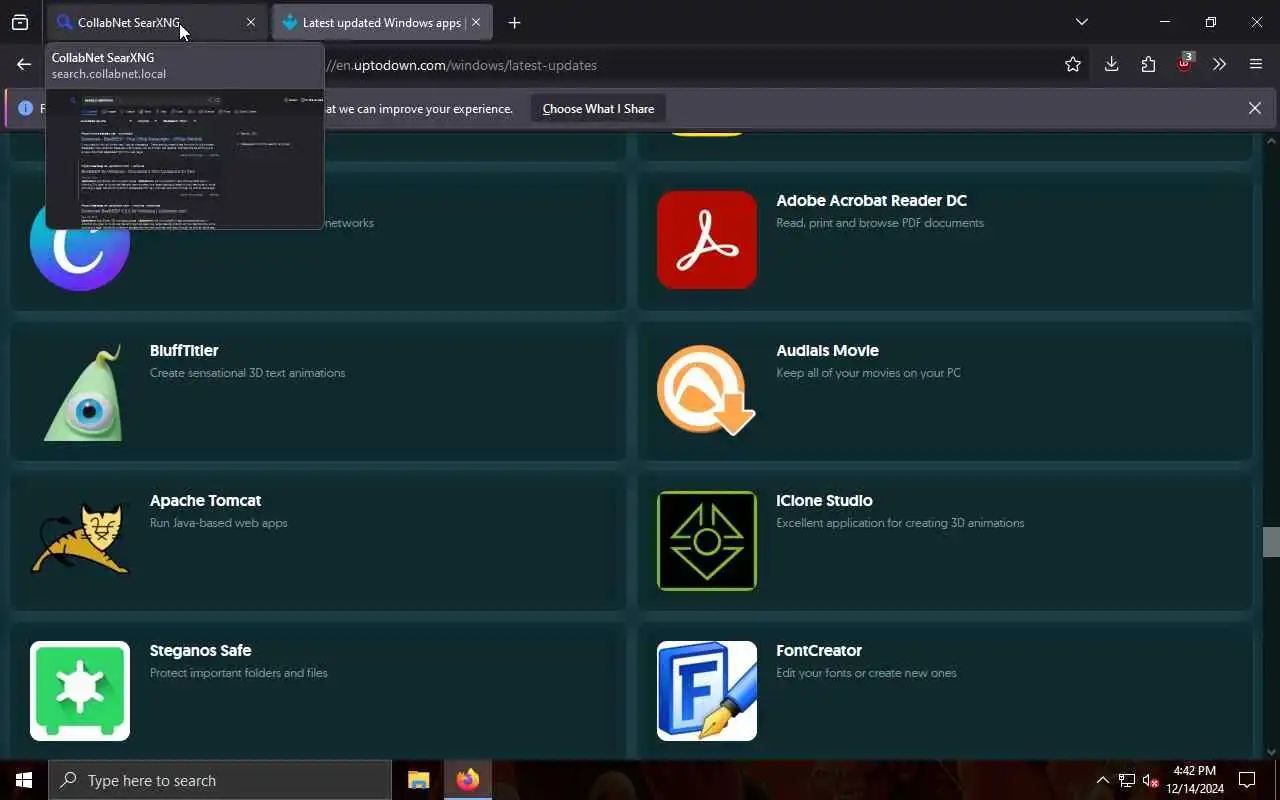Open a new tab with the plus button
Image resolution: width=1280 pixels, height=800 pixels.
pyautogui.click(x=514, y=22)
